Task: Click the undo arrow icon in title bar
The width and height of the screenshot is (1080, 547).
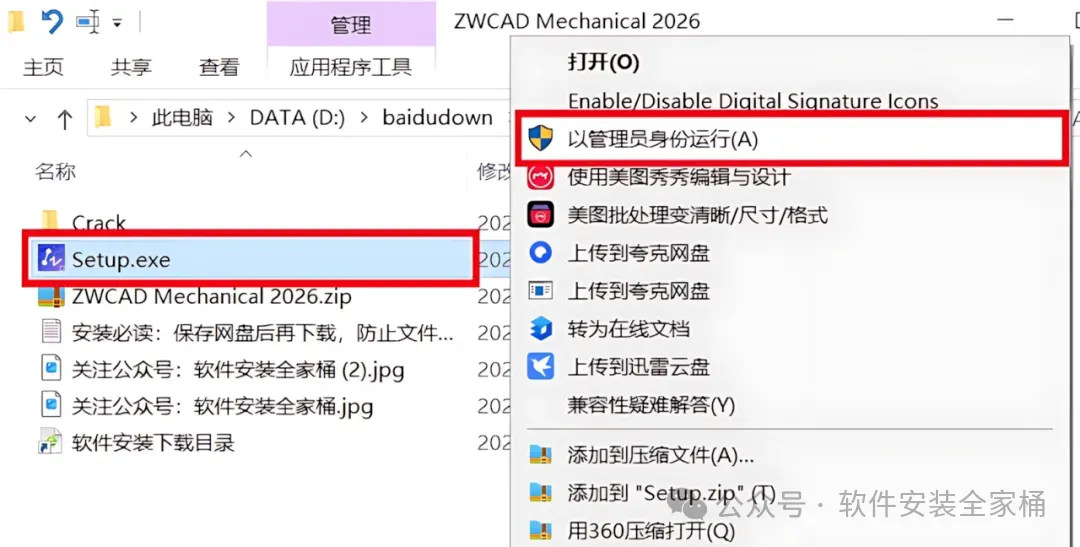Action: point(52,21)
